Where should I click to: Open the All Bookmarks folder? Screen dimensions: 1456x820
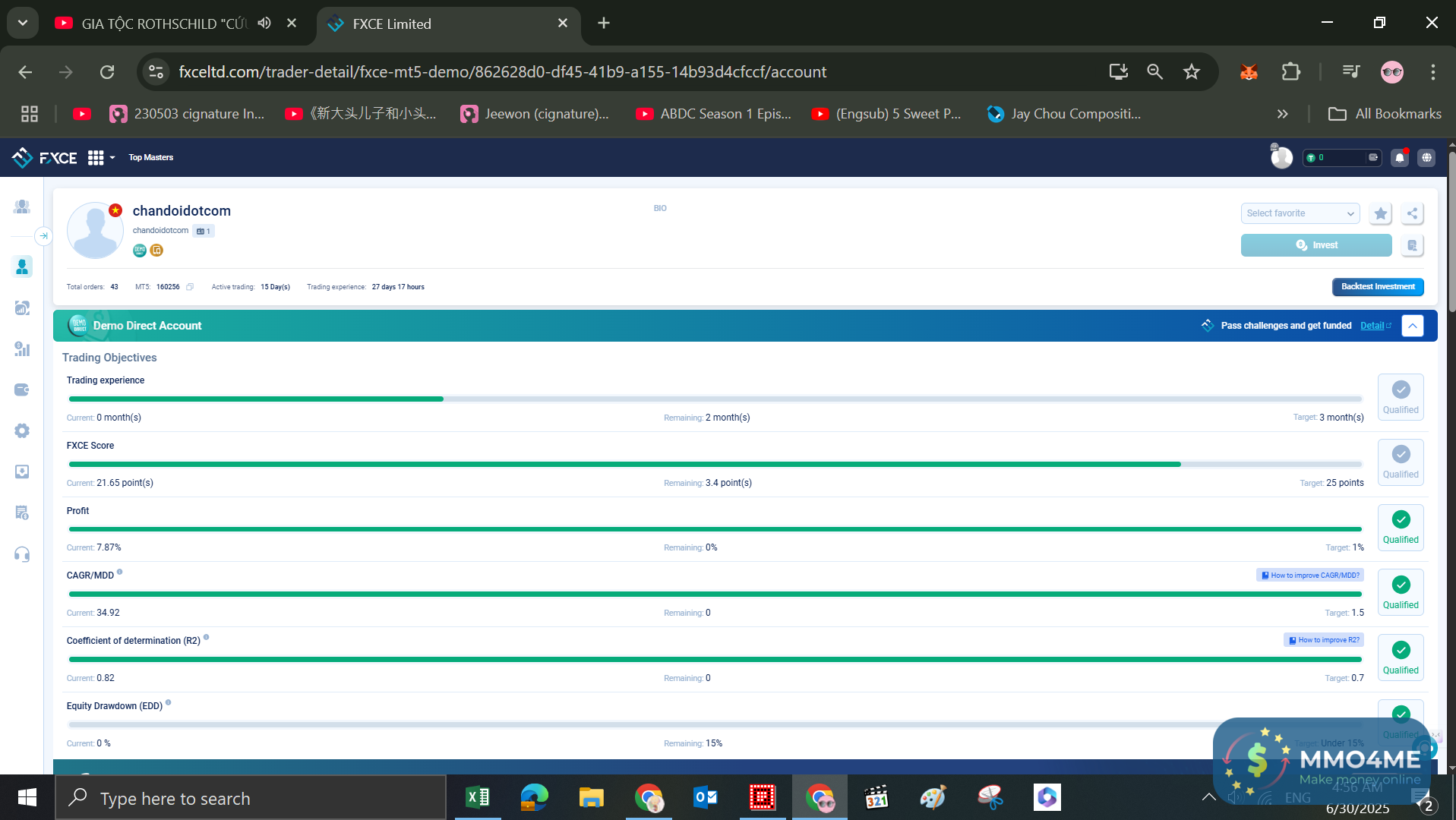coord(1385,114)
